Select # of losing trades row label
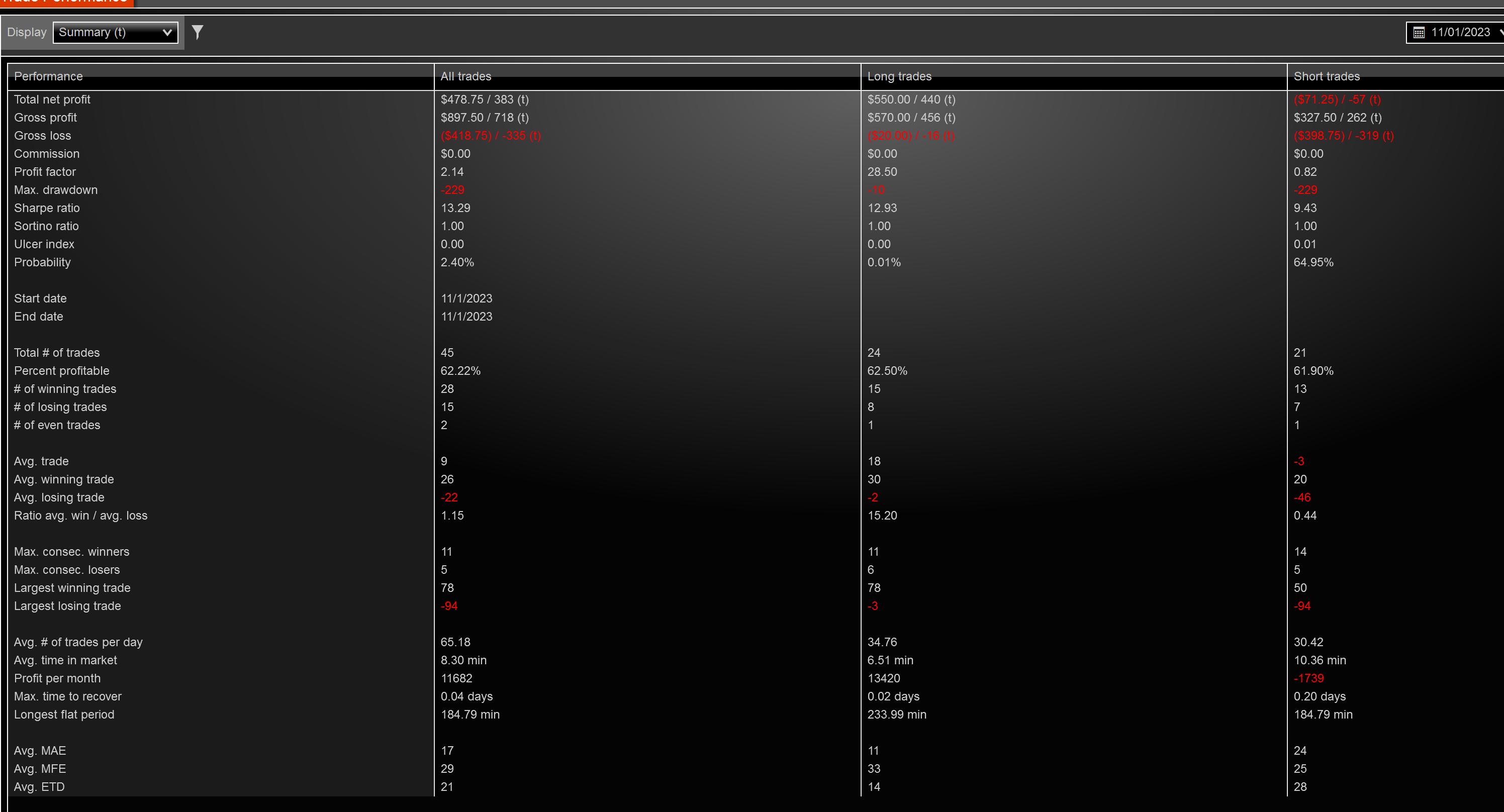 [60, 407]
